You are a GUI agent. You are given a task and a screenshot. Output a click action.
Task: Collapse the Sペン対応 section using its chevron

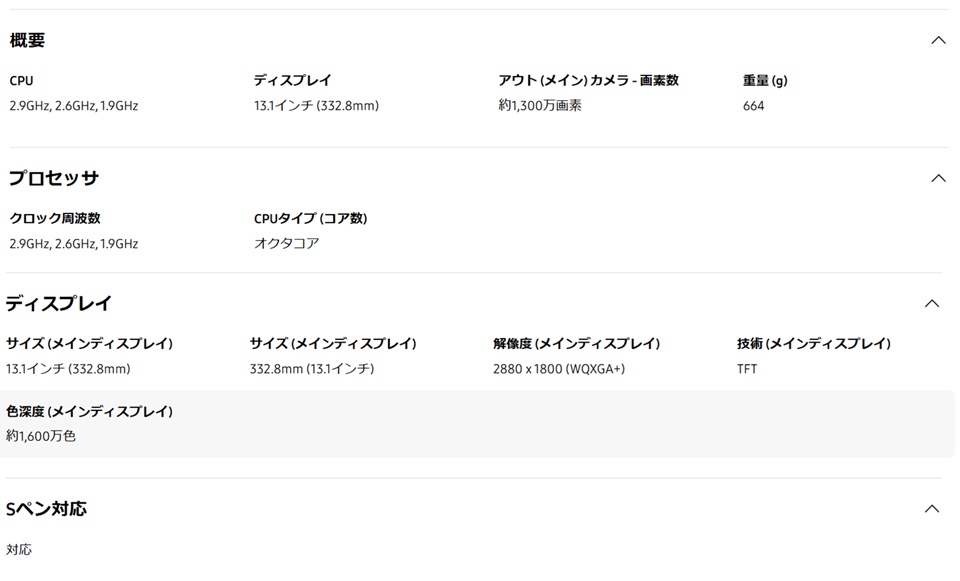pyautogui.click(x=932, y=509)
